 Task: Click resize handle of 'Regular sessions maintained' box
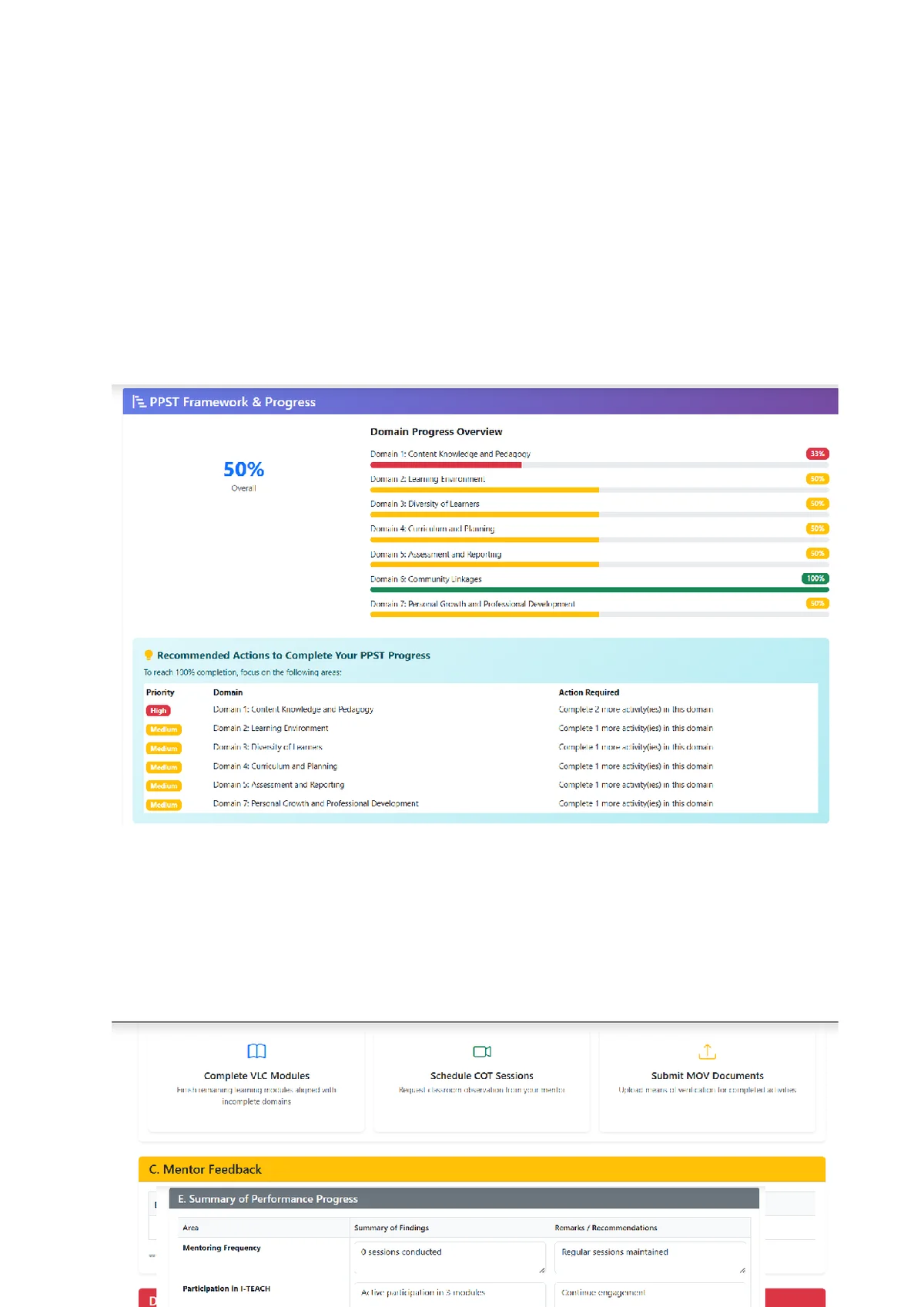coord(742,1270)
